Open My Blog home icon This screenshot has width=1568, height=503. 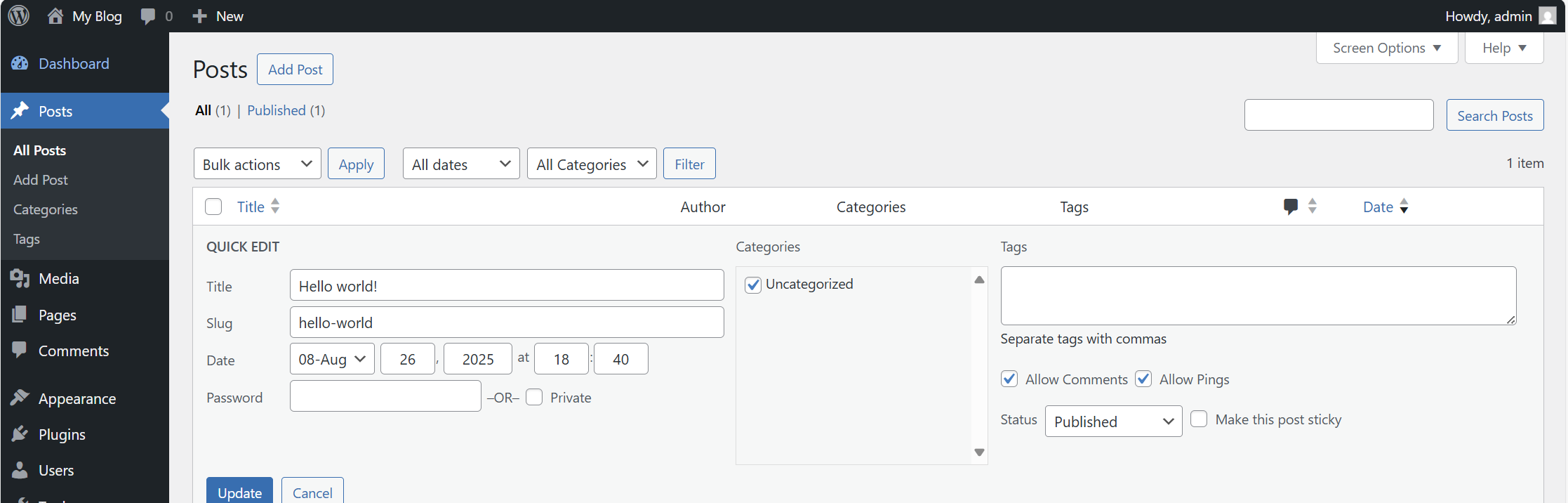point(55,15)
